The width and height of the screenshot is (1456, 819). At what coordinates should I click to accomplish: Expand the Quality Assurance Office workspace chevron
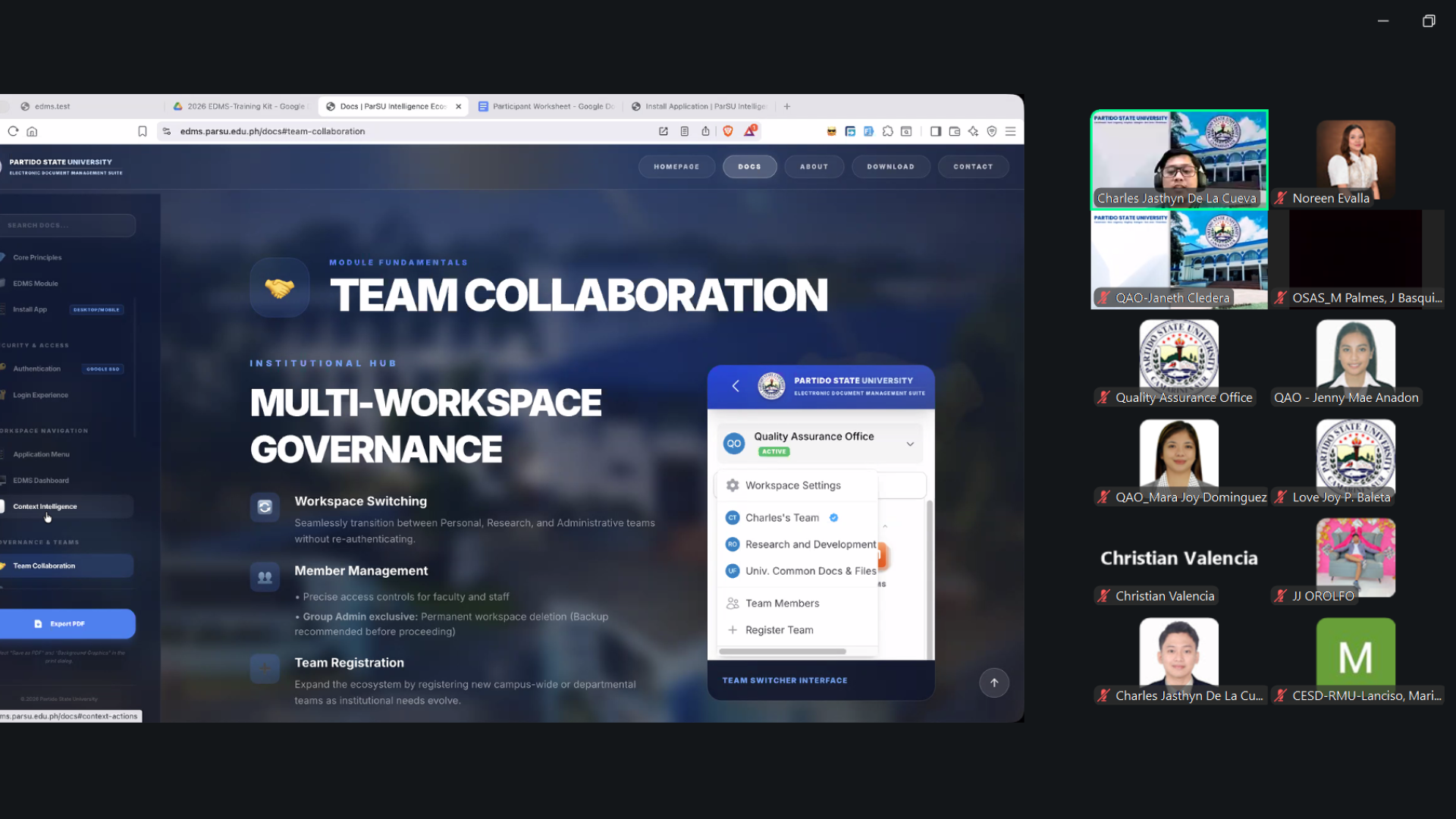[910, 444]
